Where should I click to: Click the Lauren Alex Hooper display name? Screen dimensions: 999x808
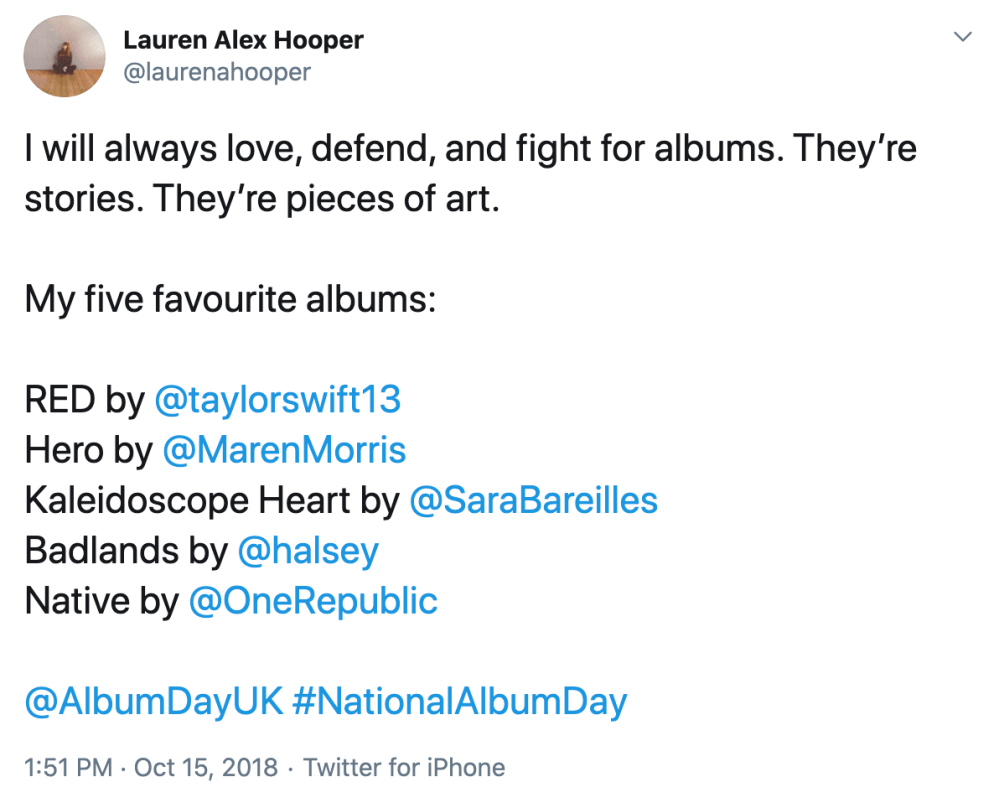[x=243, y=41]
